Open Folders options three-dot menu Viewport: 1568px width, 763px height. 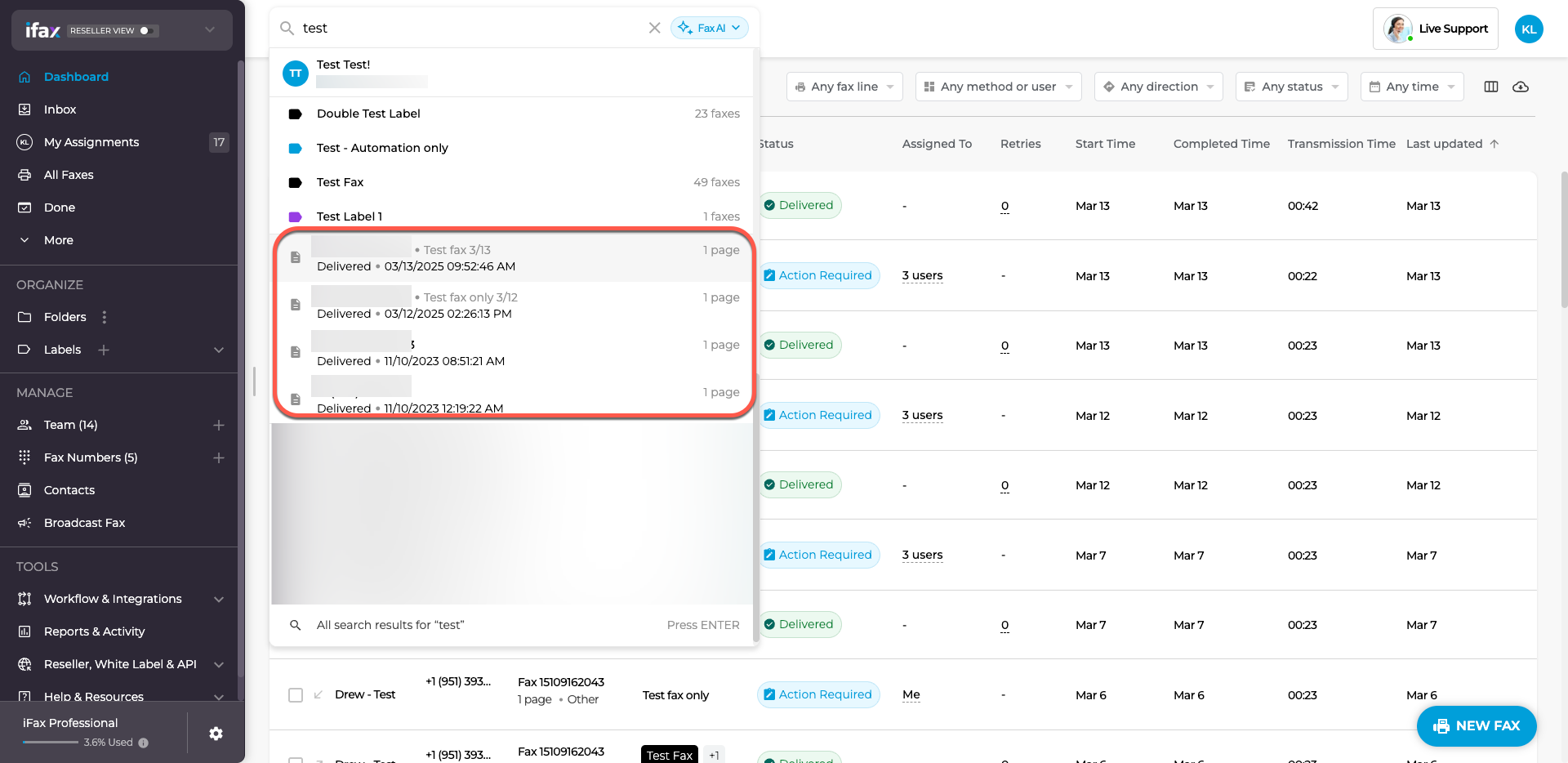point(104,317)
